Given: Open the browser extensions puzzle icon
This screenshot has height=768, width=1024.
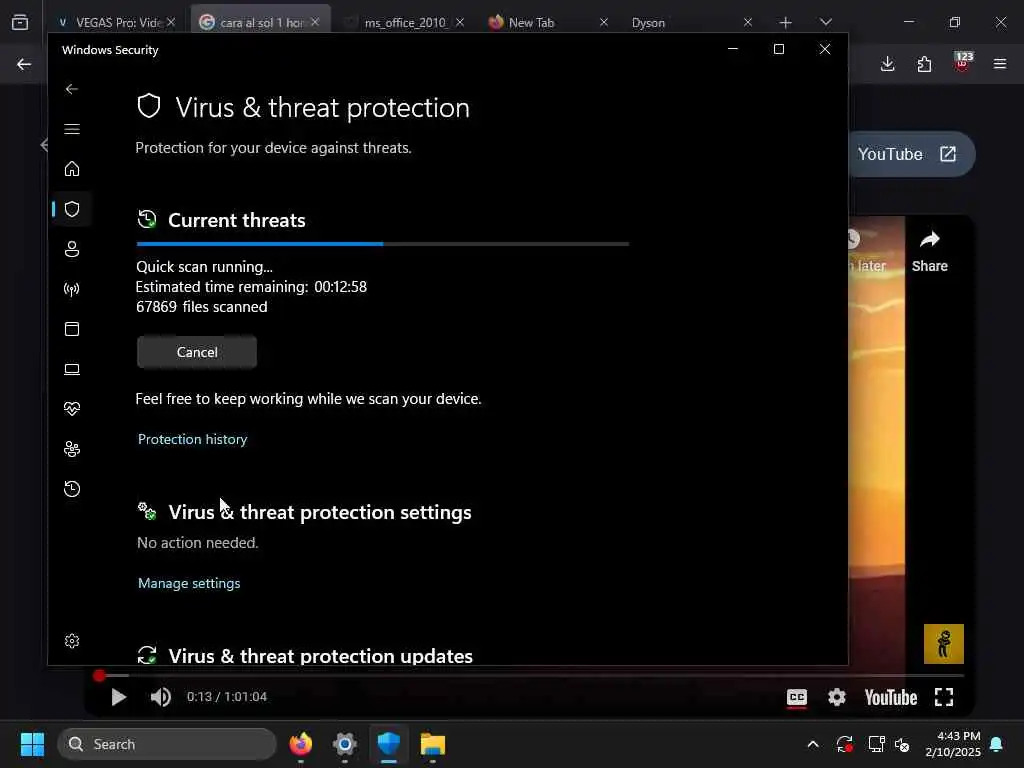Looking at the screenshot, I should click(x=924, y=64).
